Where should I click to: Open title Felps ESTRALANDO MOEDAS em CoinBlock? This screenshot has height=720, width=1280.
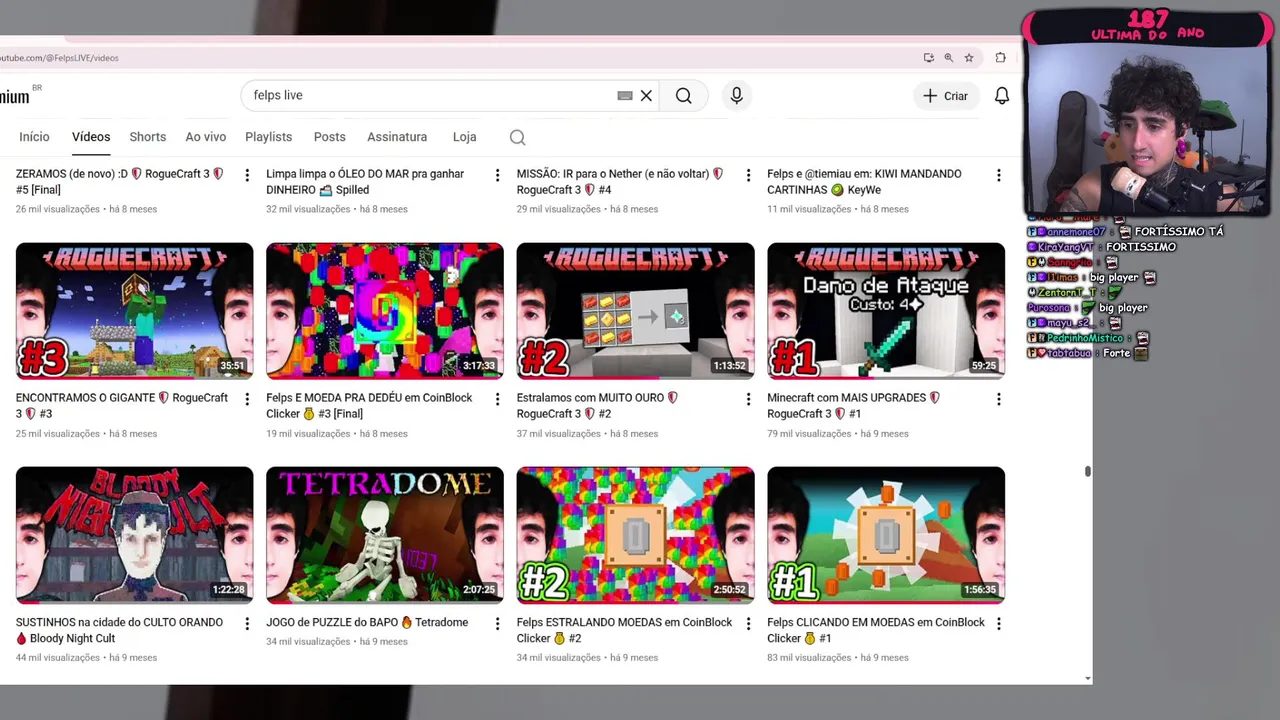point(624,630)
